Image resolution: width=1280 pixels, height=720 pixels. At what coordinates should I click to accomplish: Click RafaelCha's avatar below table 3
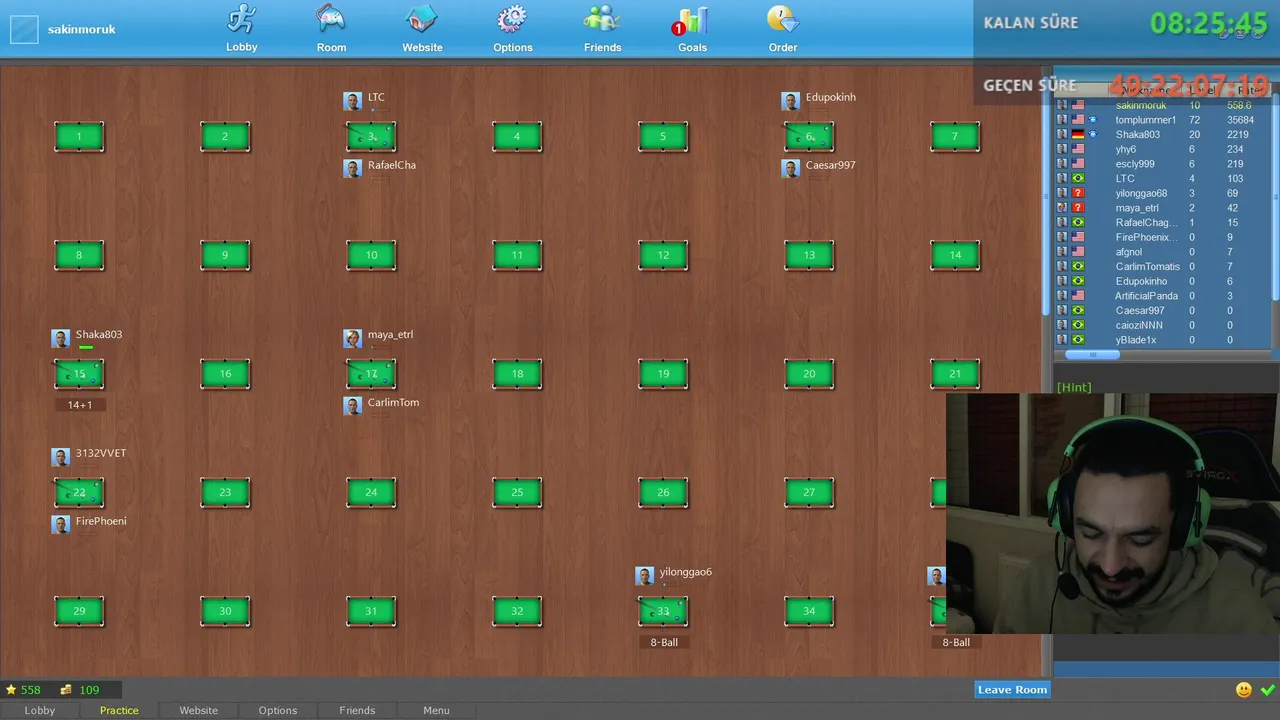pos(353,168)
